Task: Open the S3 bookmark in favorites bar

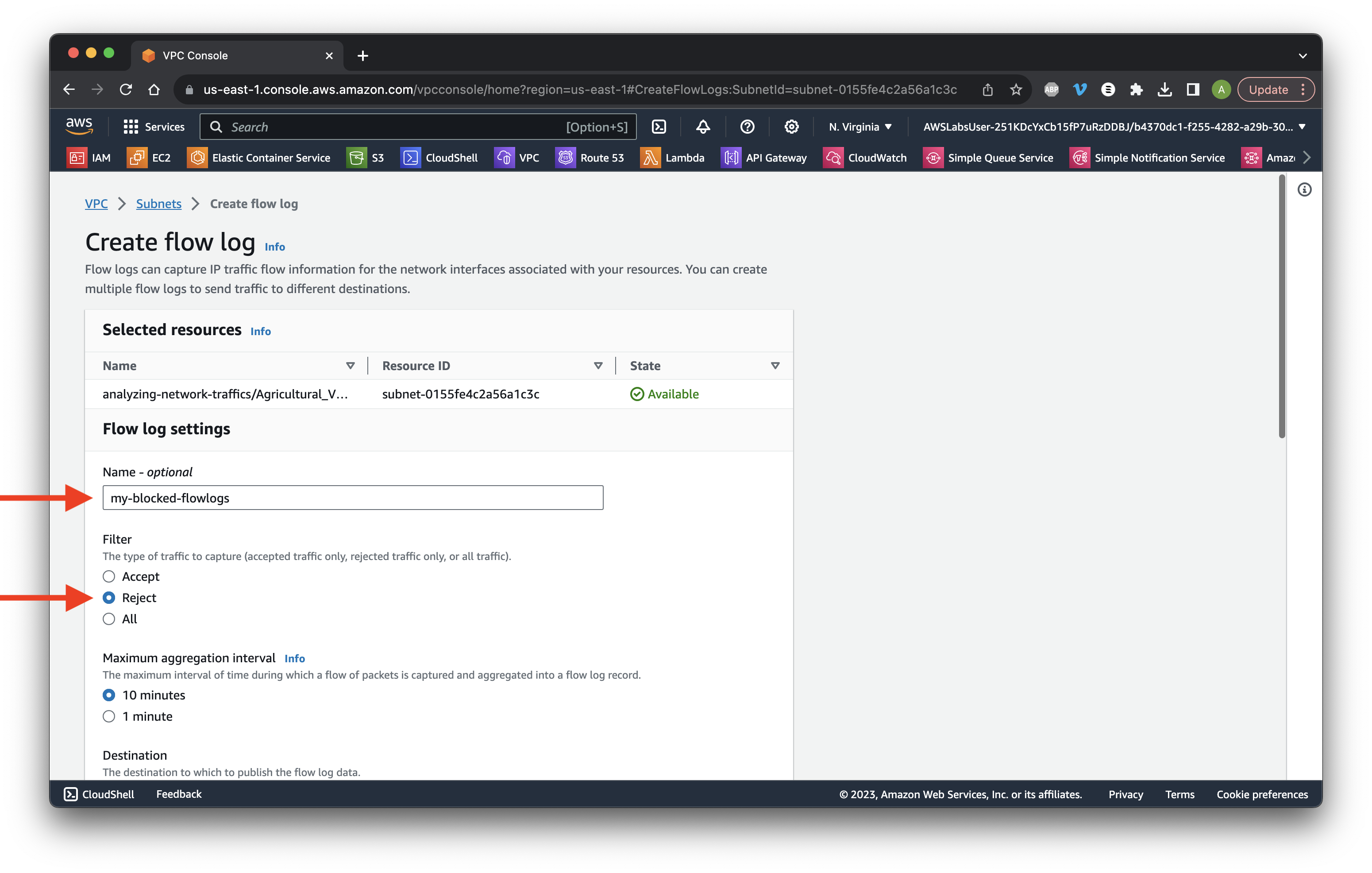Action: [365, 158]
